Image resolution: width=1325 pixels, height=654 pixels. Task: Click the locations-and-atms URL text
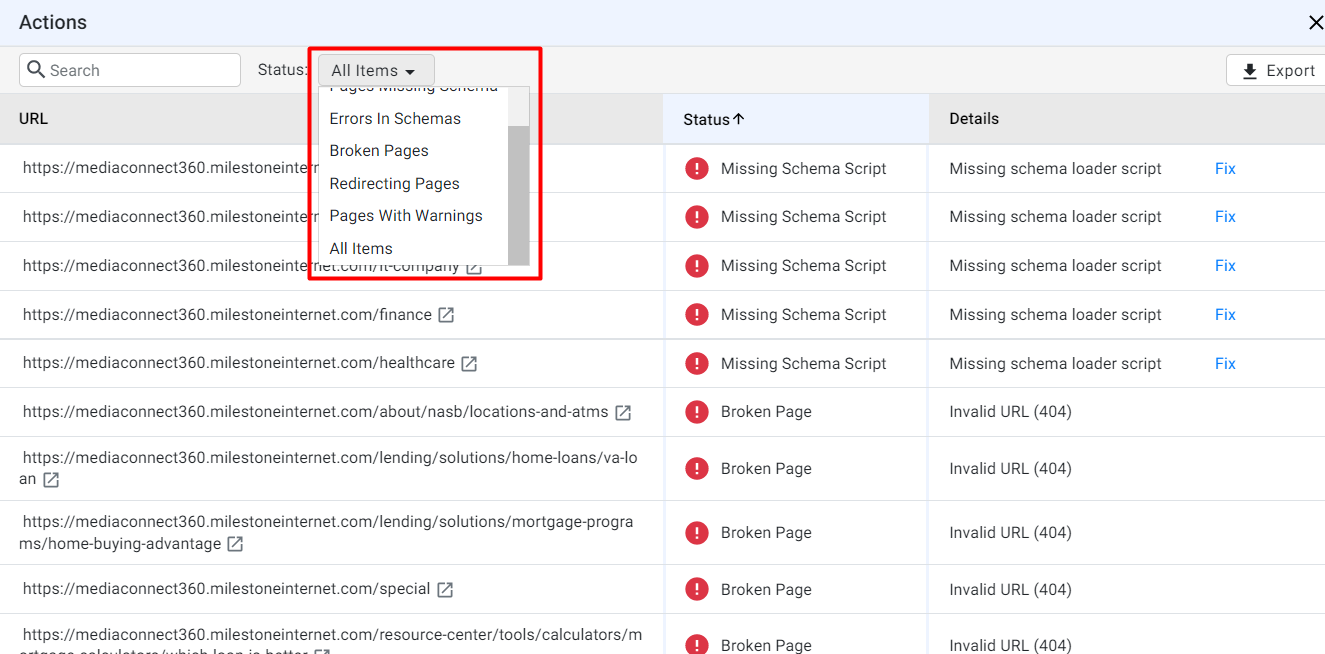point(315,411)
